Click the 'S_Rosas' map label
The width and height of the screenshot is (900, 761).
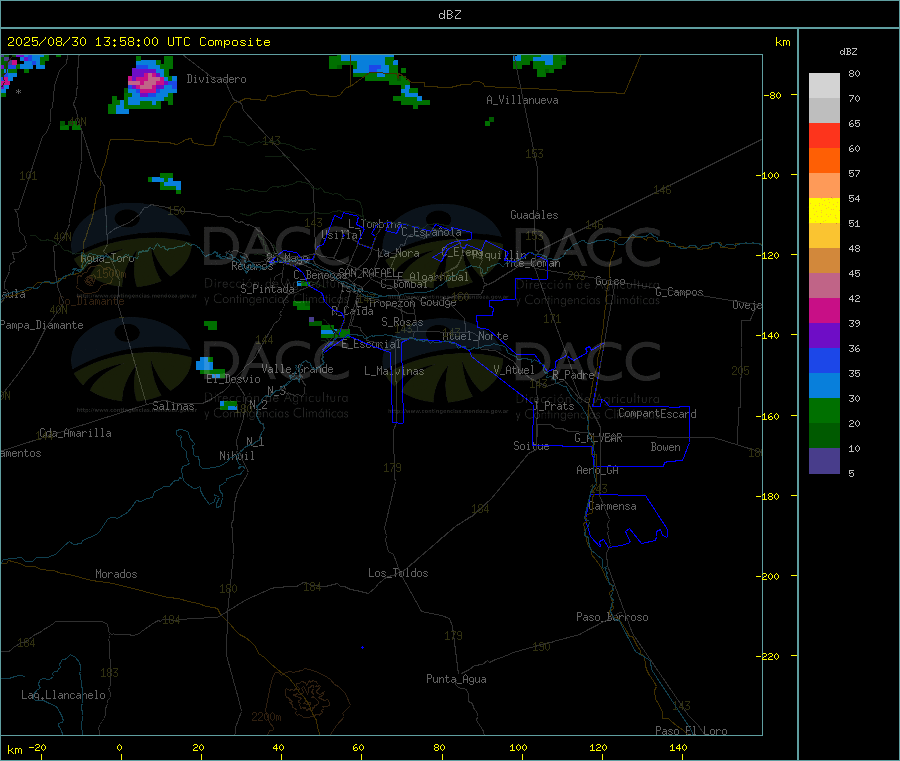pyautogui.click(x=402, y=323)
